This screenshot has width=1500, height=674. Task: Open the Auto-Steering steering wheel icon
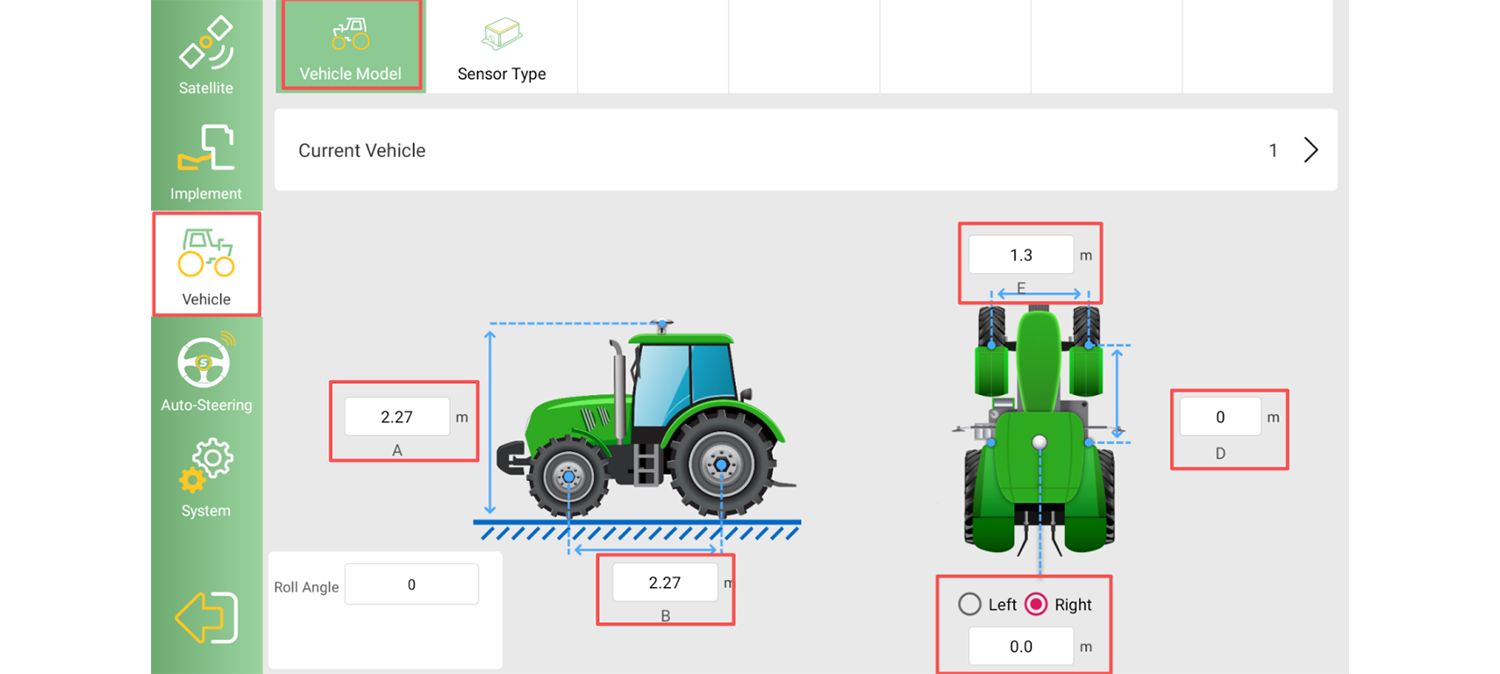(x=206, y=361)
